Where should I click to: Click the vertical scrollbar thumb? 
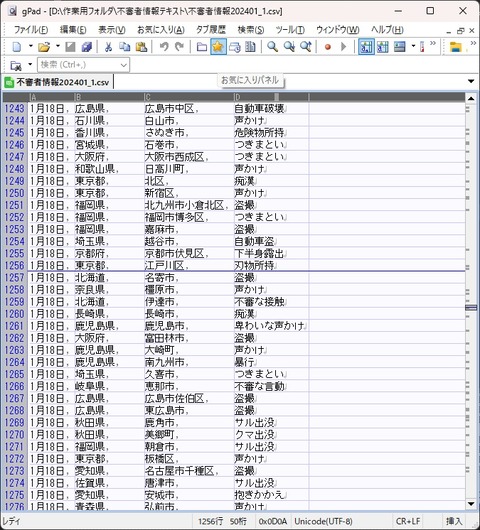(471, 307)
